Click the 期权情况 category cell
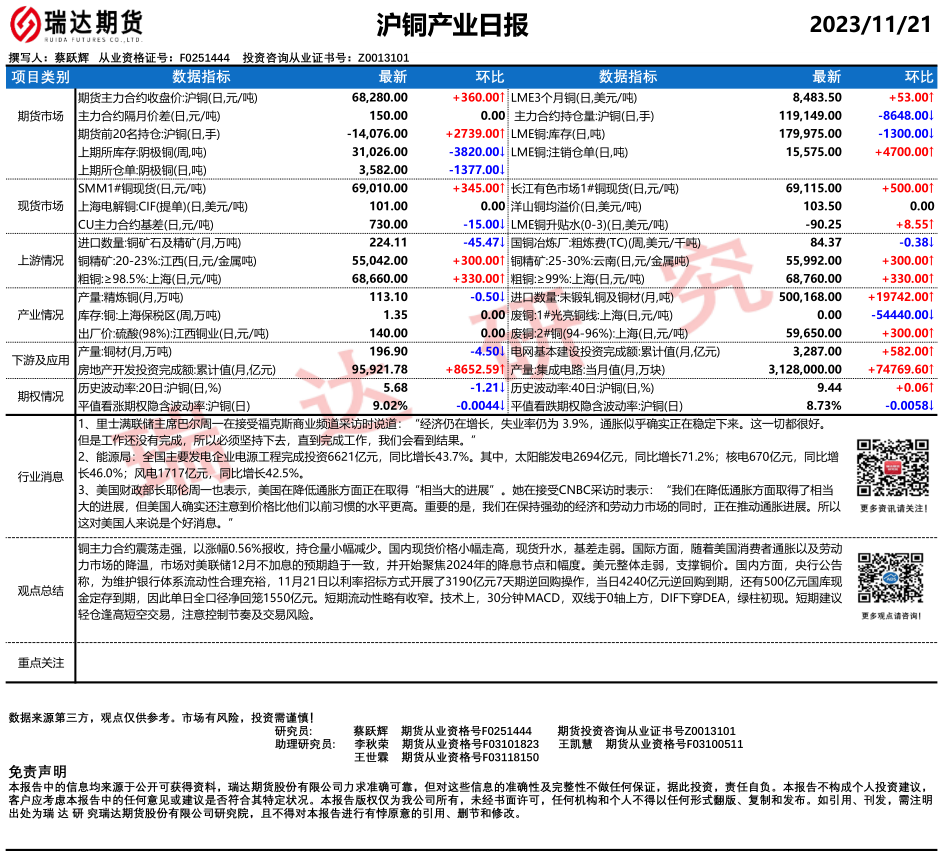 click(41, 396)
